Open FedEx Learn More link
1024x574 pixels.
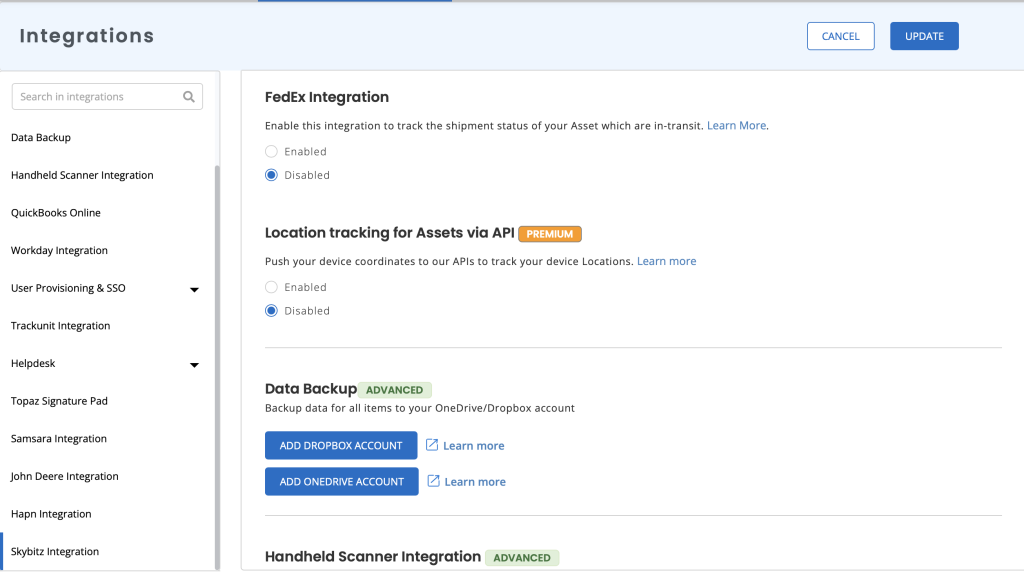click(x=736, y=125)
